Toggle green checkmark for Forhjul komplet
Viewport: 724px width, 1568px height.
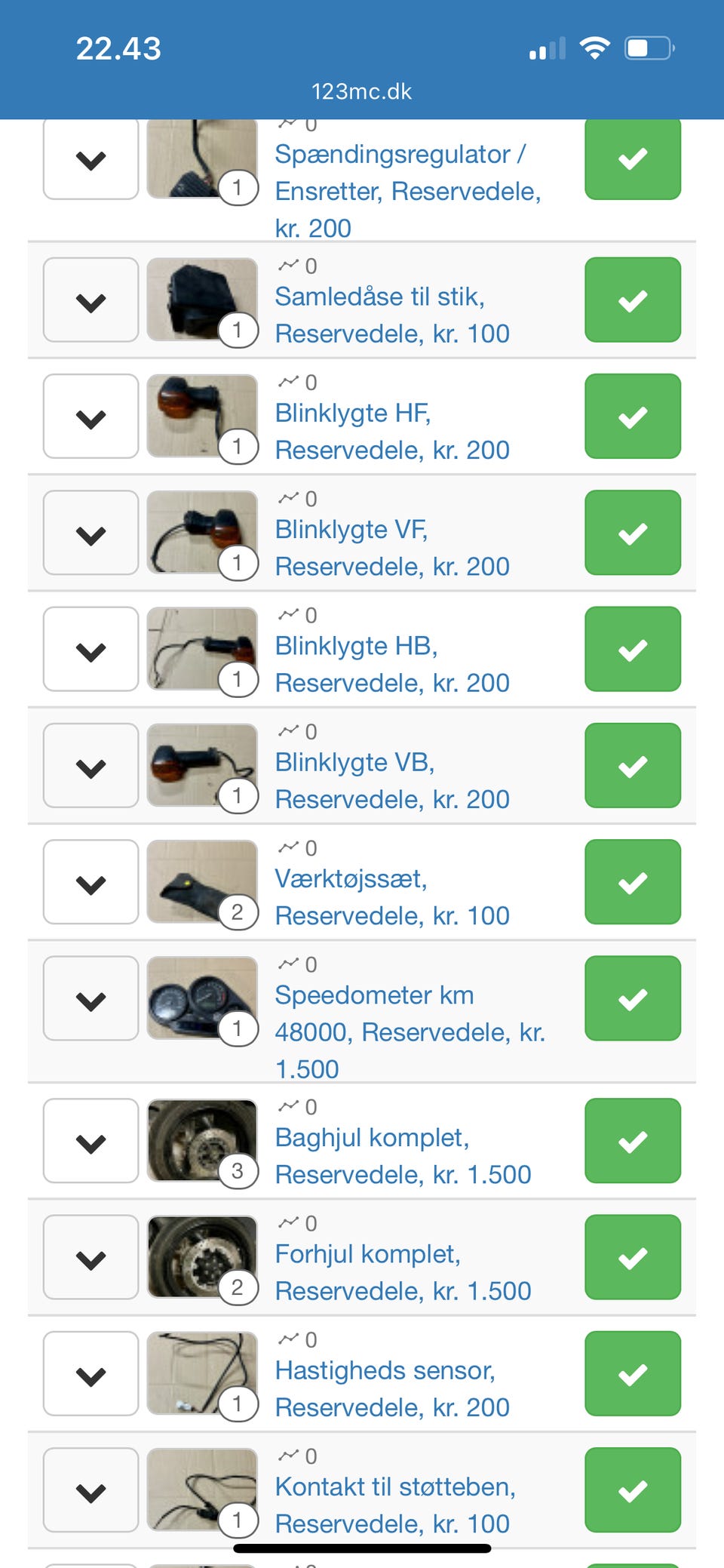(633, 1257)
